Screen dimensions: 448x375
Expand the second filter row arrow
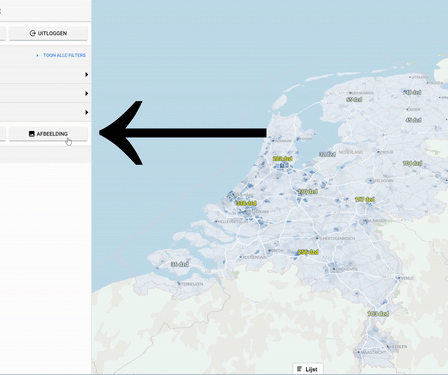pyautogui.click(x=87, y=93)
